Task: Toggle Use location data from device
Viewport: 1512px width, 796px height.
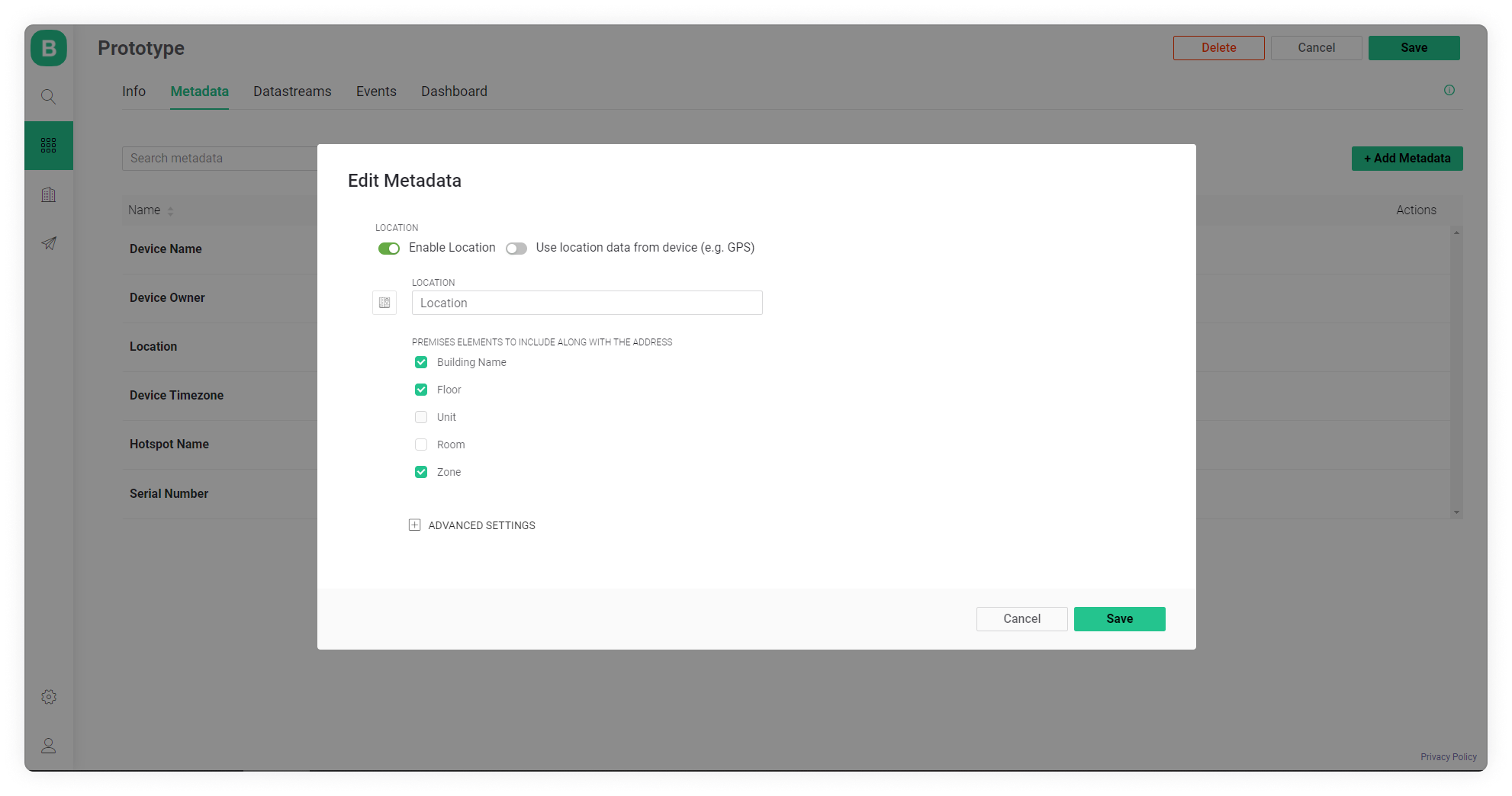Action: pyautogui.click(x=516, y=249)
